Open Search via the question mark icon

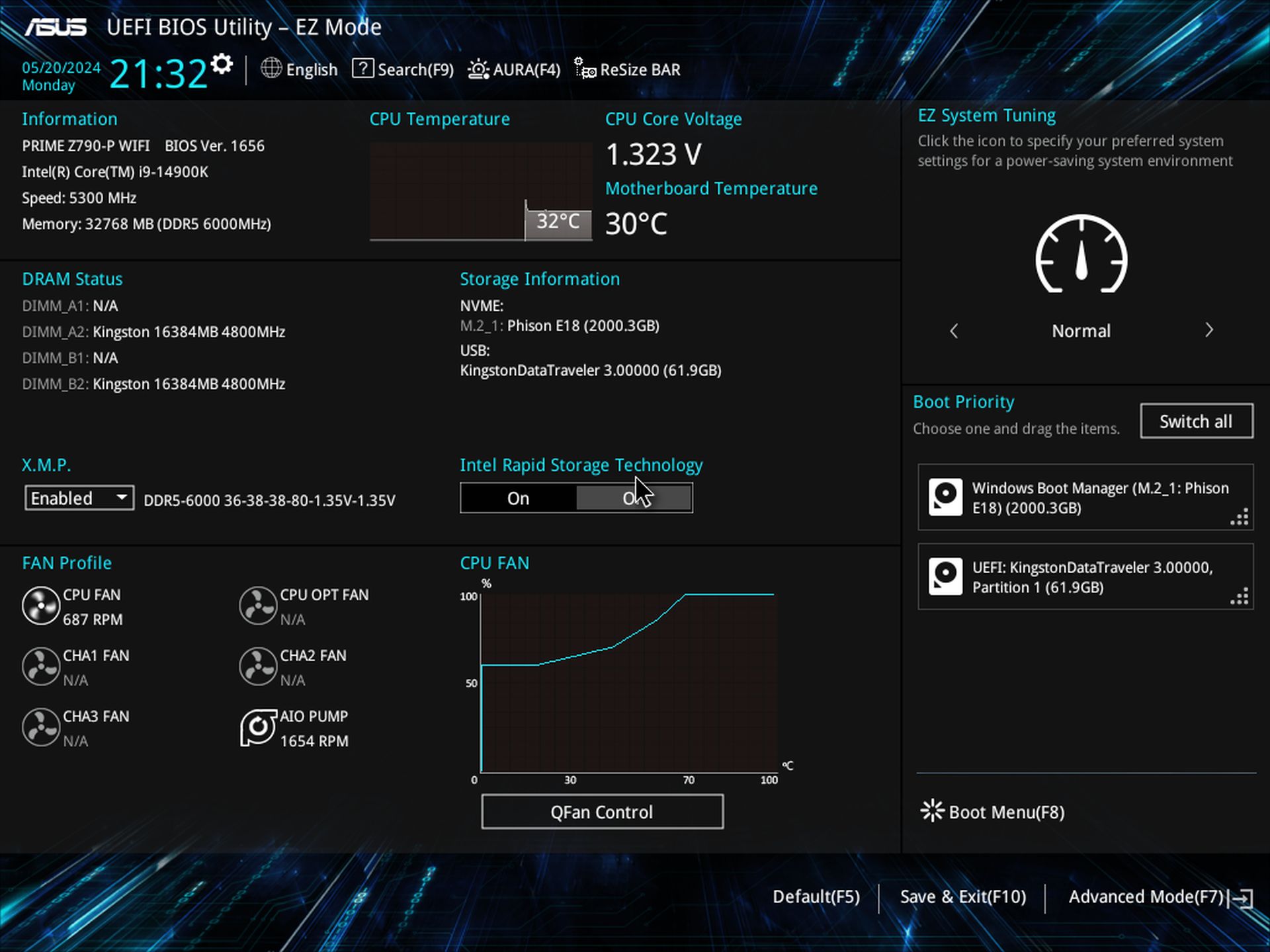point(362,68)
